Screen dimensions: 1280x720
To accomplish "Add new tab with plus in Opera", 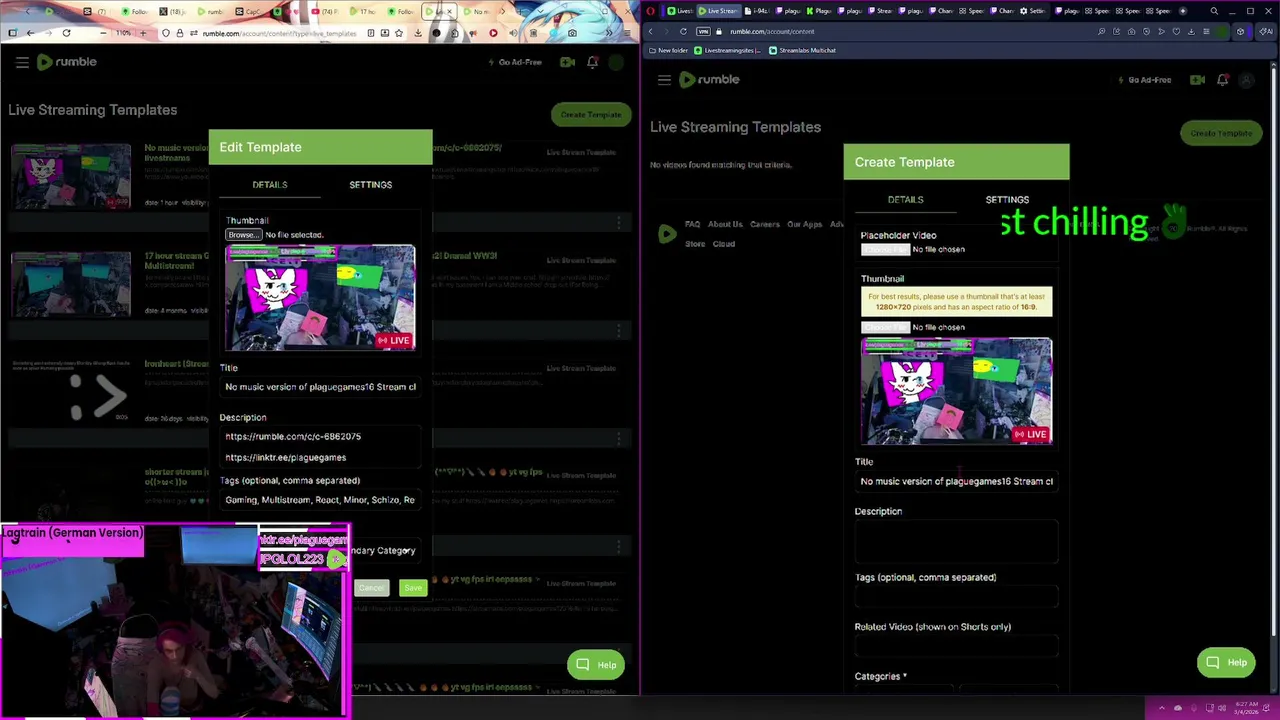I will point(1183,11).
